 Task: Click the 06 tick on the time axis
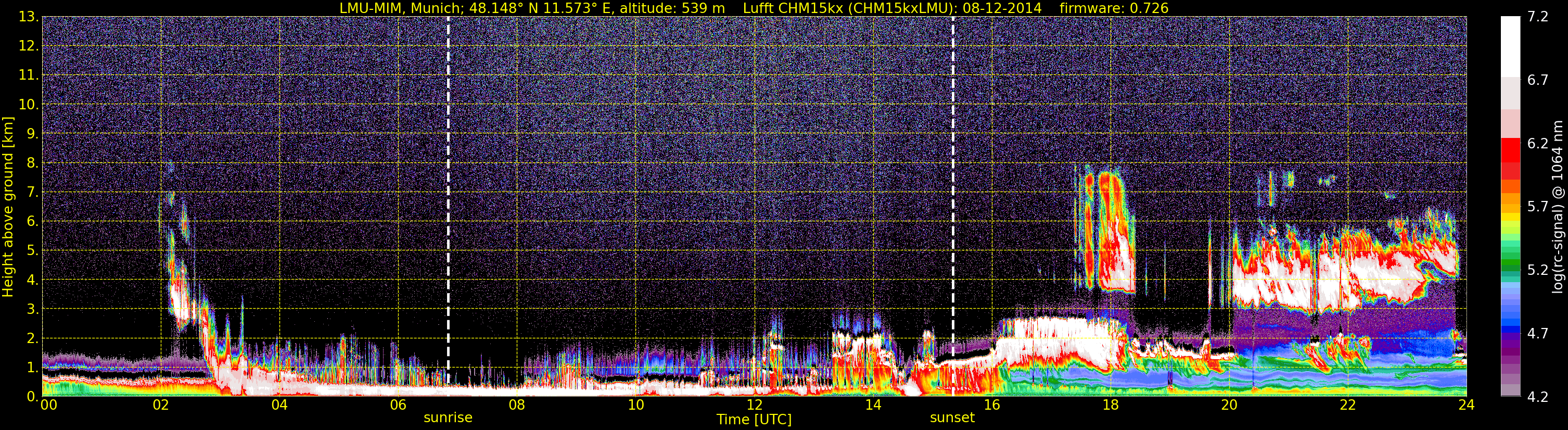(398, 405)
